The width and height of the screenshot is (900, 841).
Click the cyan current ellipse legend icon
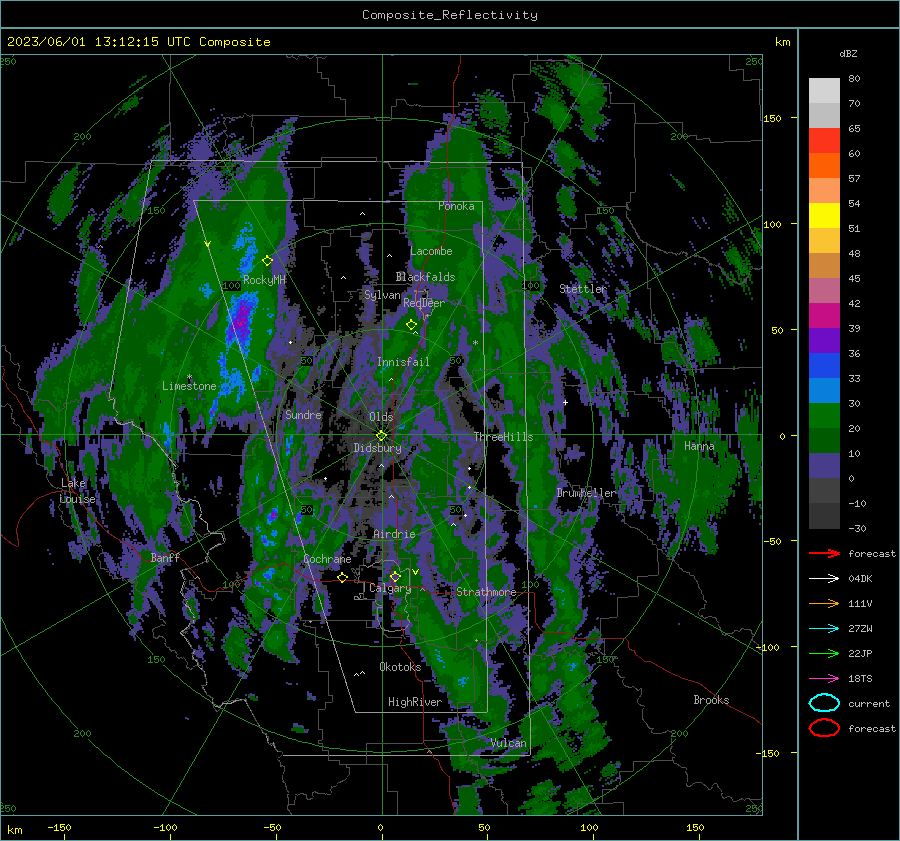click(824, 703)
